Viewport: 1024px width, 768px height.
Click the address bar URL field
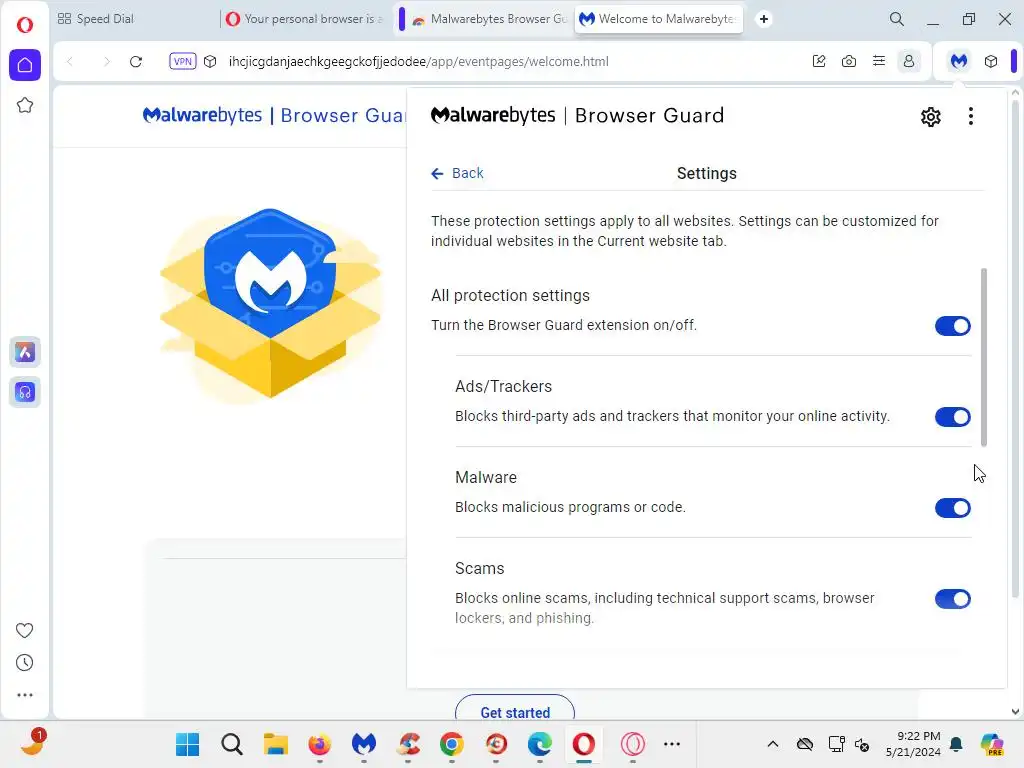[418, 61]
